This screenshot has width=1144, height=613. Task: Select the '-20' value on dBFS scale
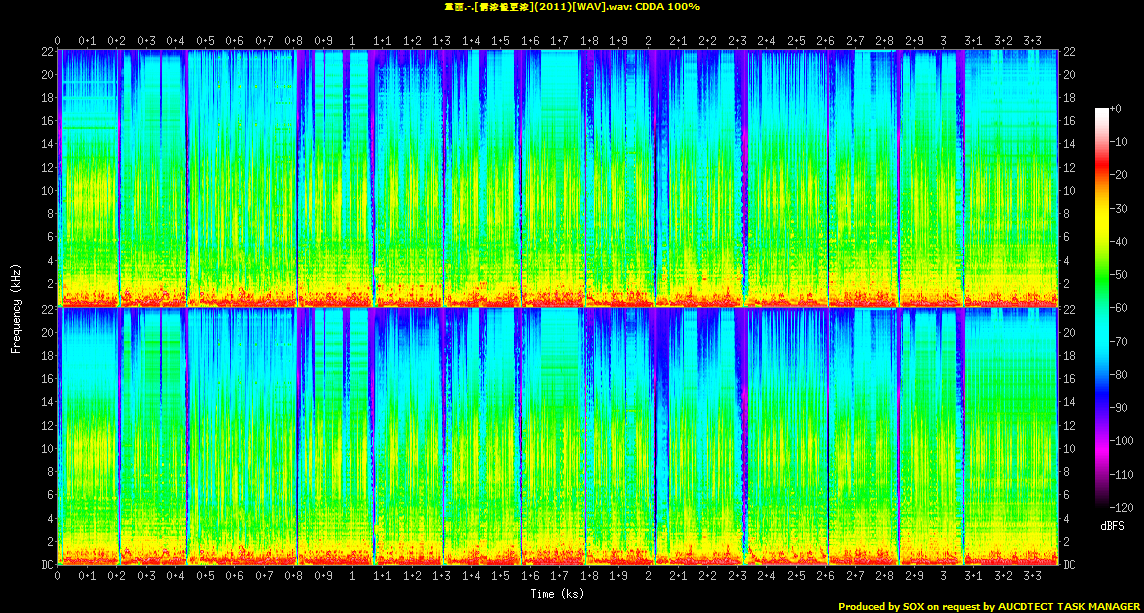pyautogui.click(x=1118, y=174)
